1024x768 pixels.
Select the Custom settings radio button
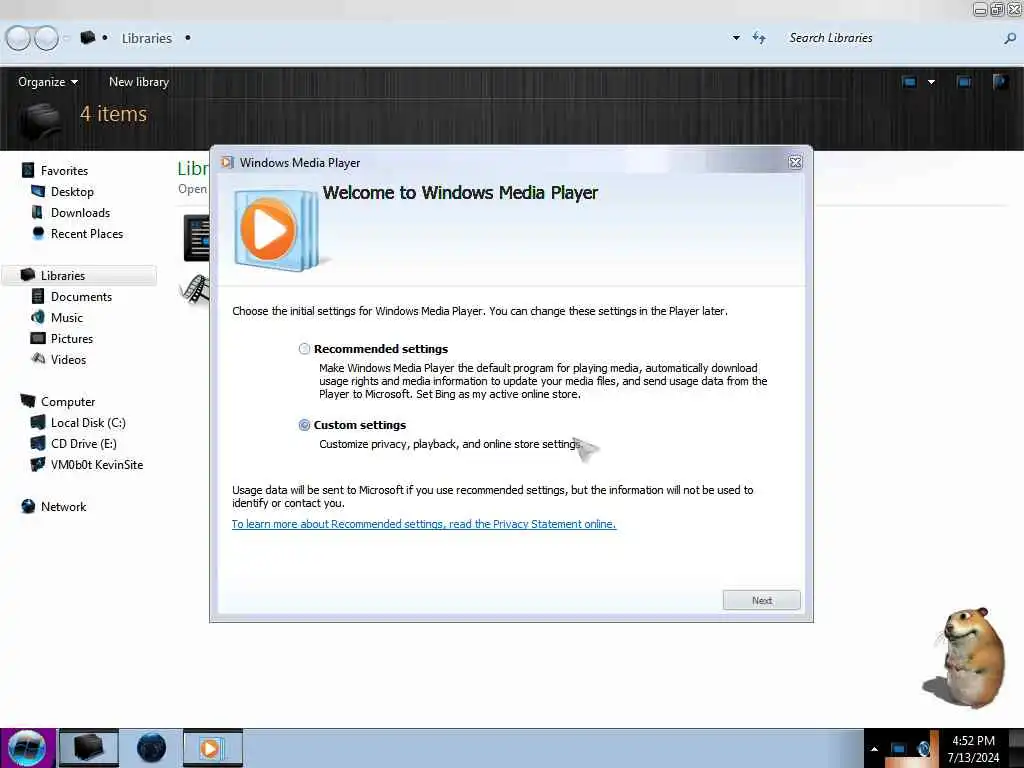pos(304,425)
